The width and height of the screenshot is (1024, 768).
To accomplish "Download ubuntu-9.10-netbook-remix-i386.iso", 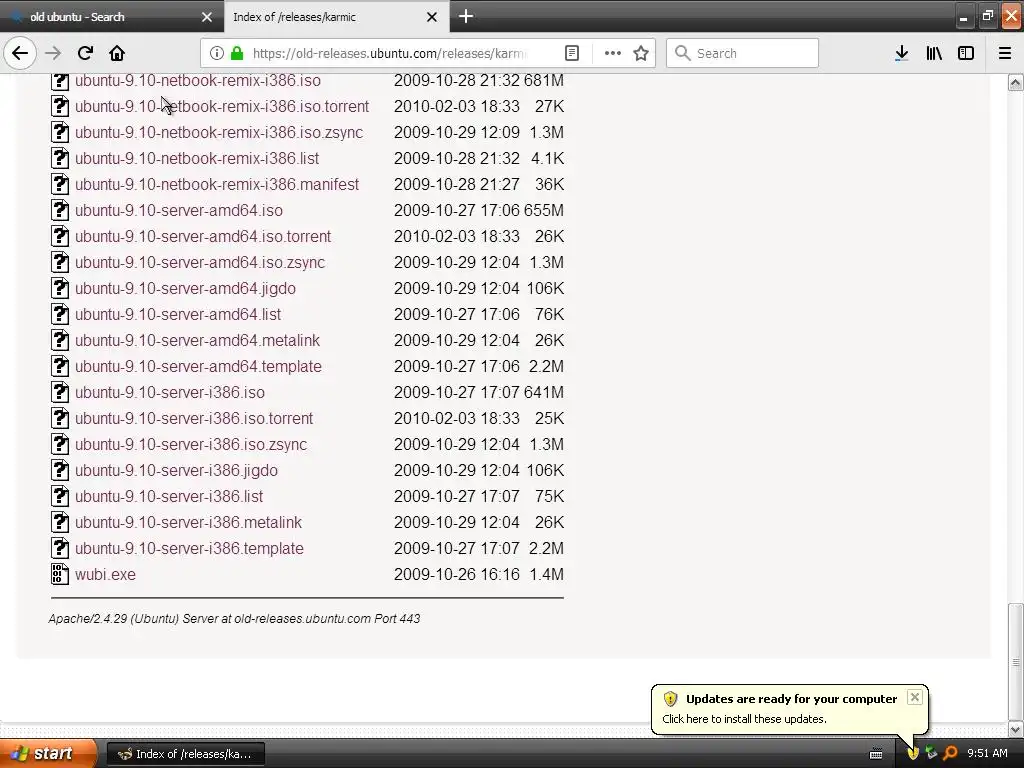I will [197, 80].
